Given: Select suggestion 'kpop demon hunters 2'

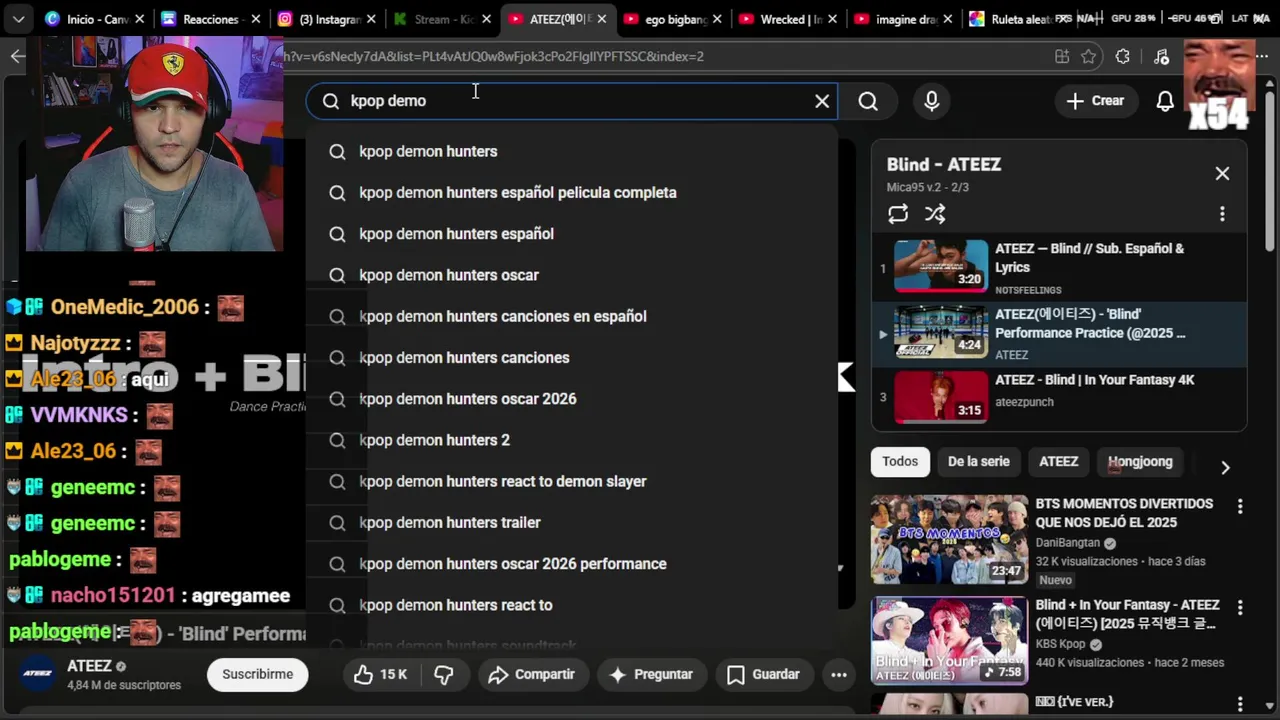Looking at the screenshot, I should 571,440.
